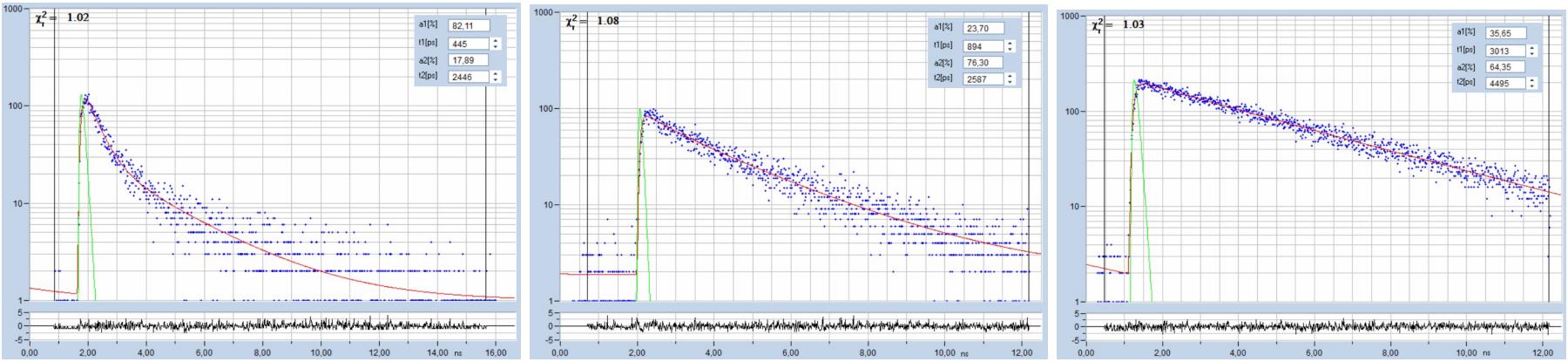Click the a1[%] field showing 82,11
The width and height of the screenshot is (1568, 362).
point(468,26)
